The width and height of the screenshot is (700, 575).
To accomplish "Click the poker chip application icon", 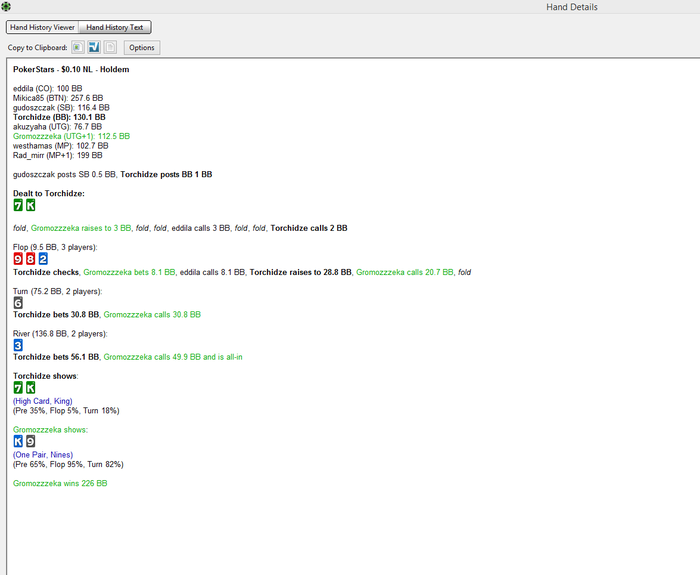I will click(x=6, y=7).
